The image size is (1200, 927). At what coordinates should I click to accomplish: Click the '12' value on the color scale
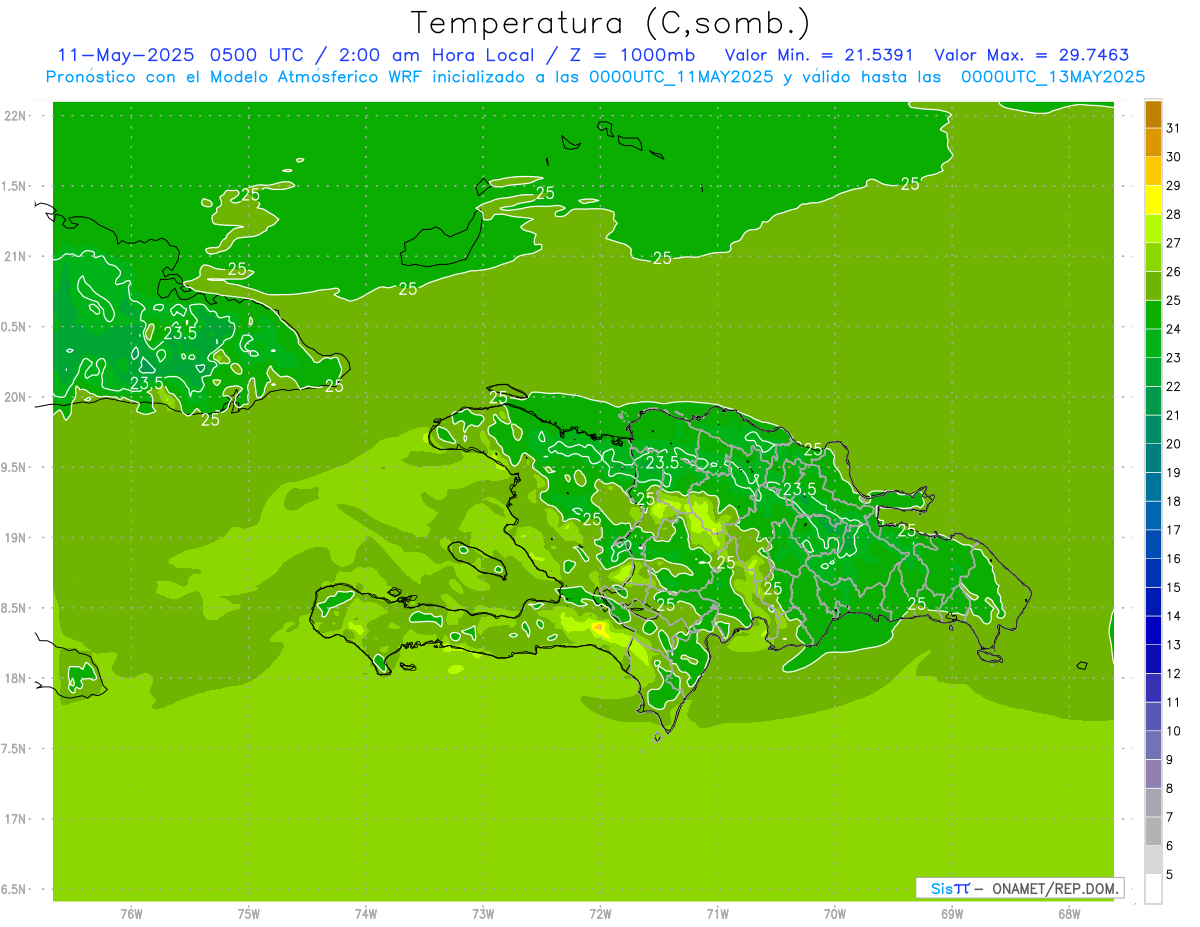pos(1174,673)
